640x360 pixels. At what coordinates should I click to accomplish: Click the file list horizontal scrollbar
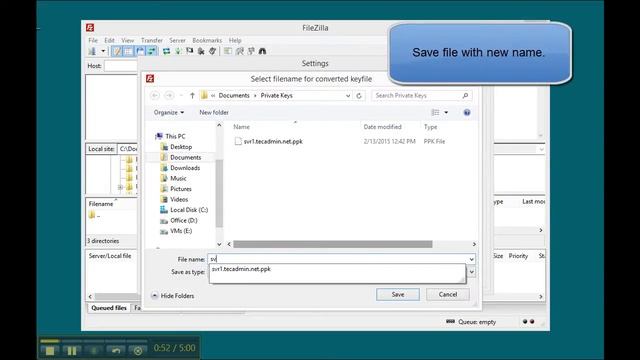tap(333, 244)
